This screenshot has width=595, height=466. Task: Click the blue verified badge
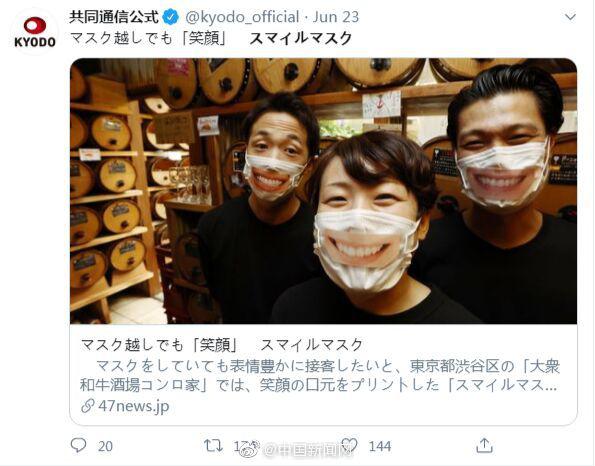[x=171, y=17]
